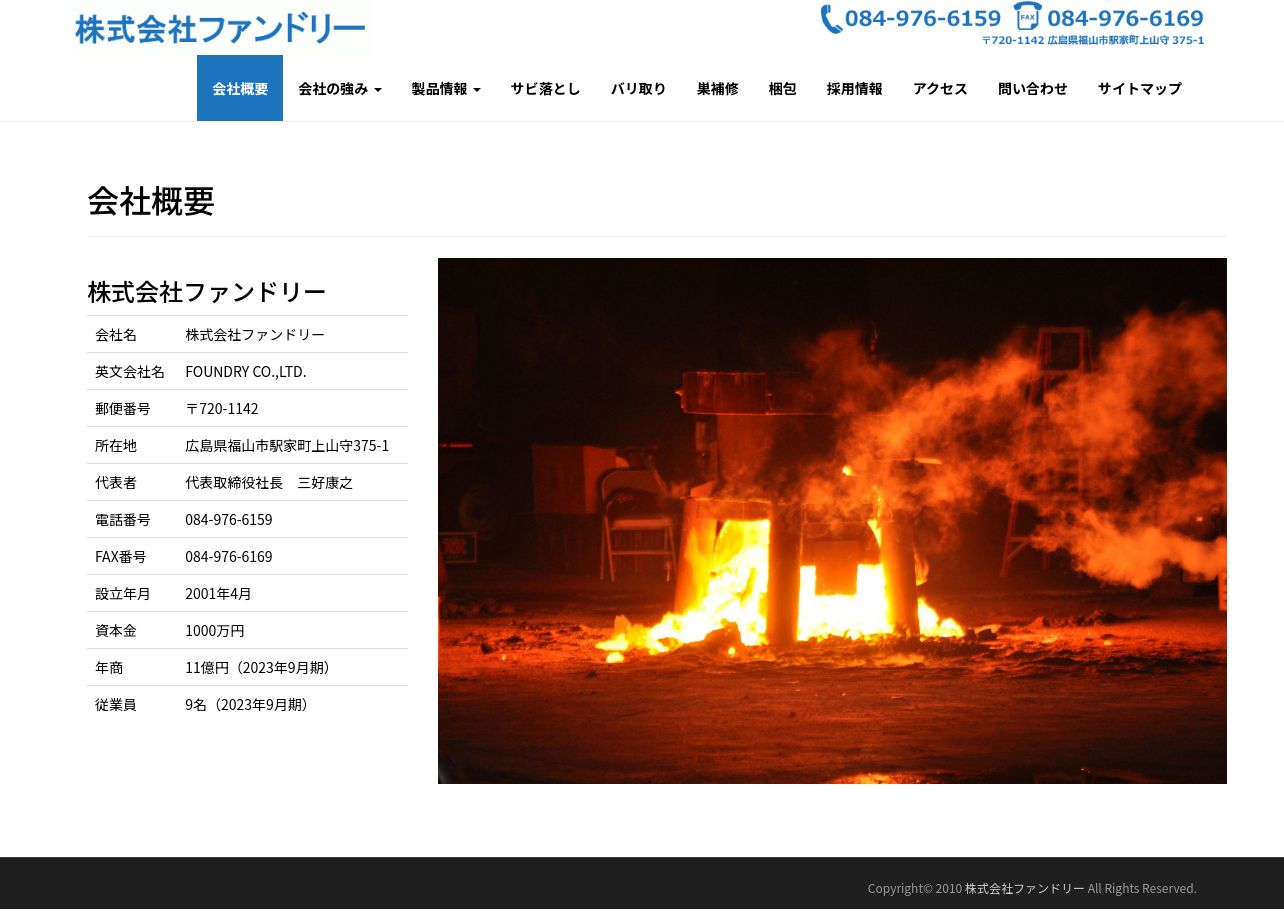
Task: Click the telephone handset icon in the header
Action: click(x=830, y=19)
